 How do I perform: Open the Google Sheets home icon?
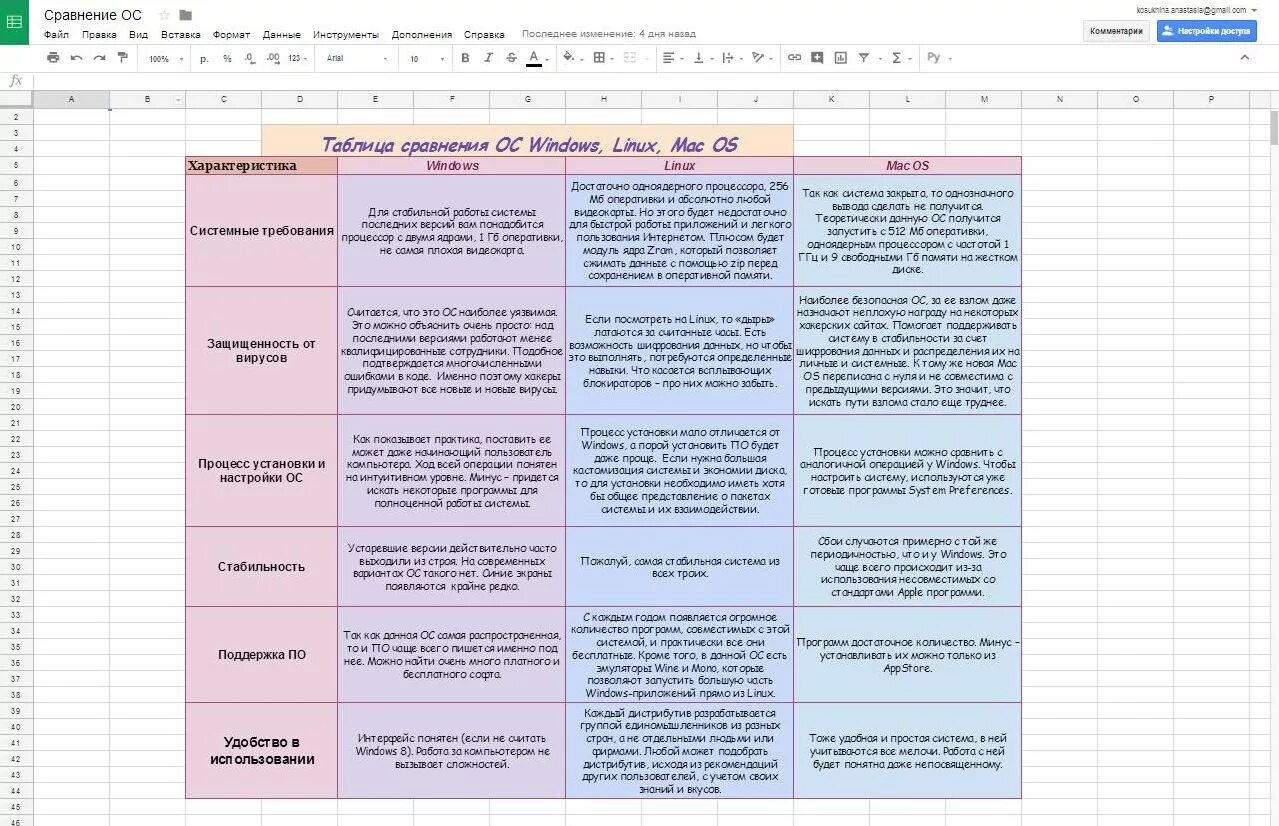(14, 22)
